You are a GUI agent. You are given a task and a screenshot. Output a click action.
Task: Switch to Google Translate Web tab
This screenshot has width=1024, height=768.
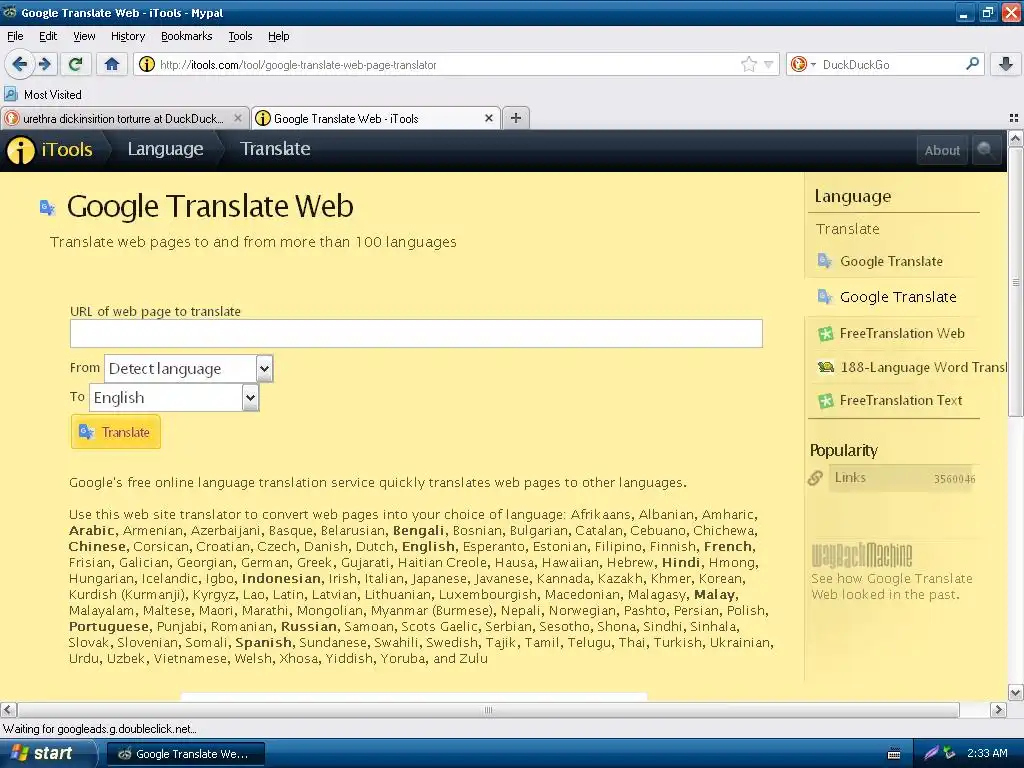376,118
